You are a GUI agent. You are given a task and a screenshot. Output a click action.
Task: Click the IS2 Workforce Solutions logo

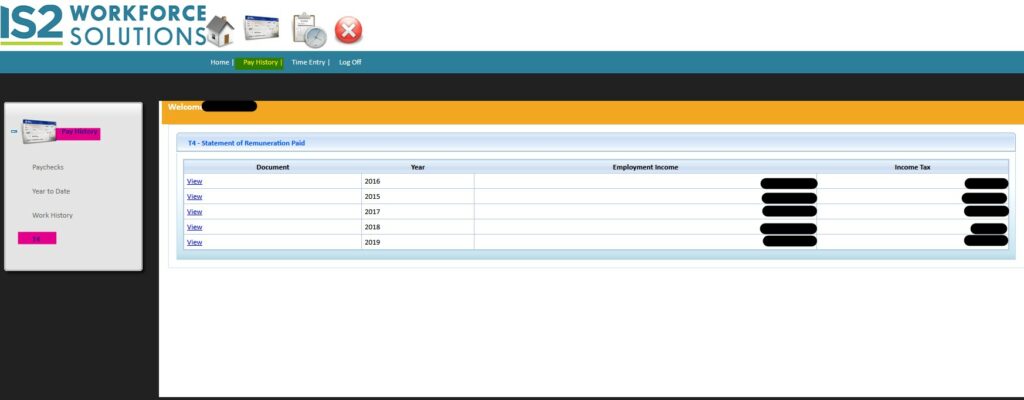[103, 25]
